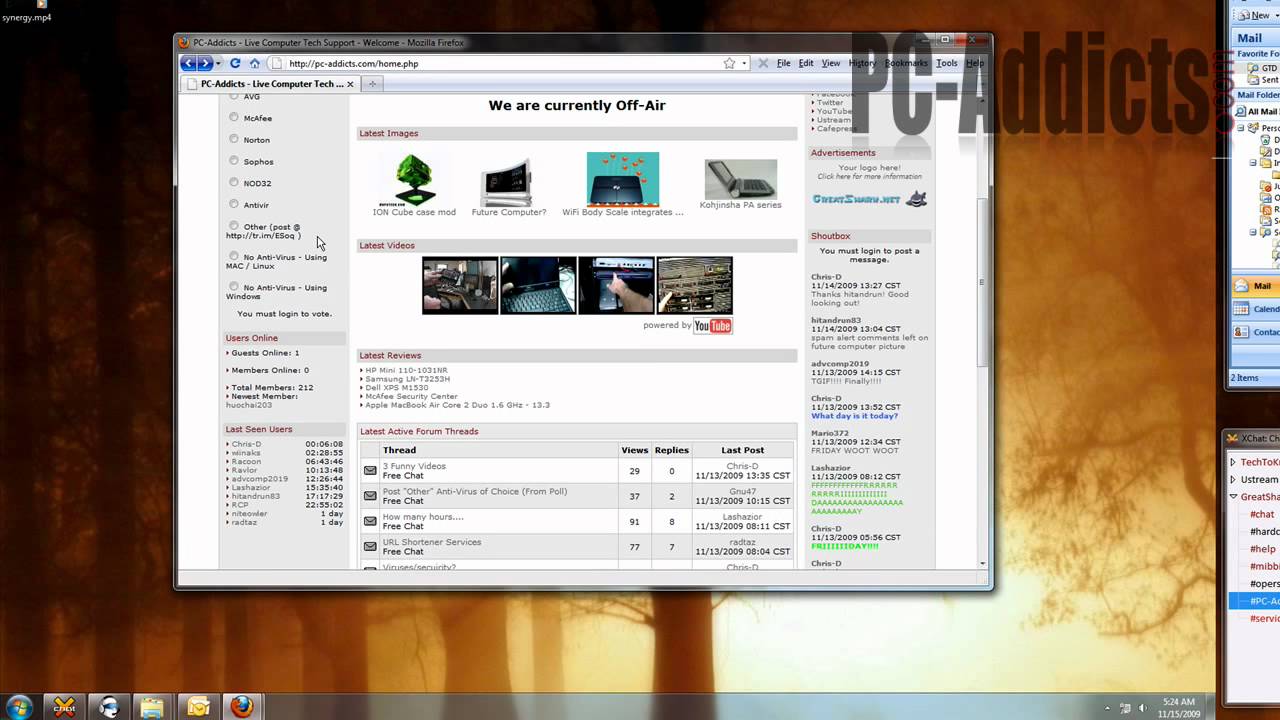Open the Tools menu in Firefox
Viewport: 1280px width, 720px height.
(947, 63)
